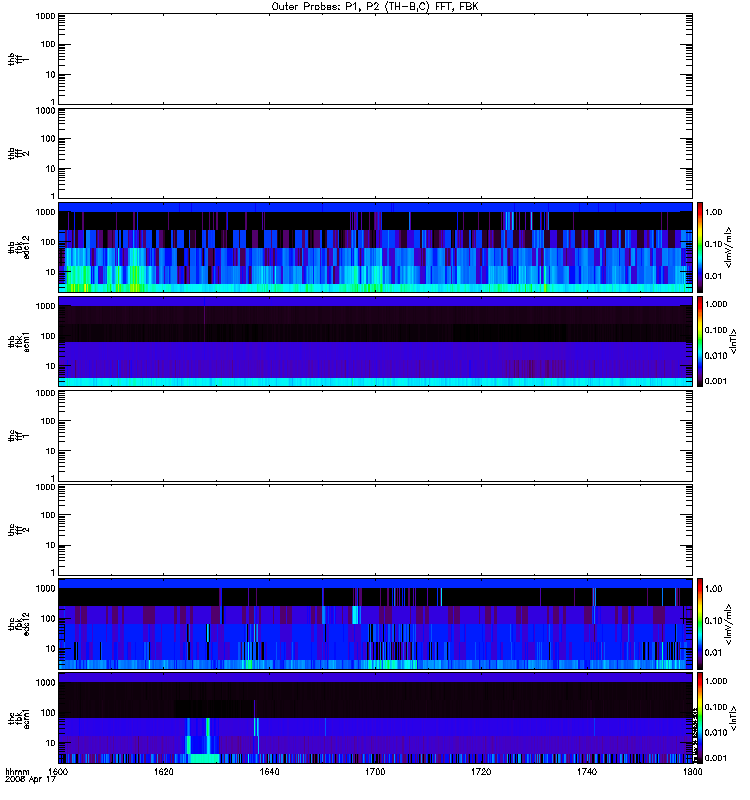Click the "1600" time axis label

click(58, 771)
